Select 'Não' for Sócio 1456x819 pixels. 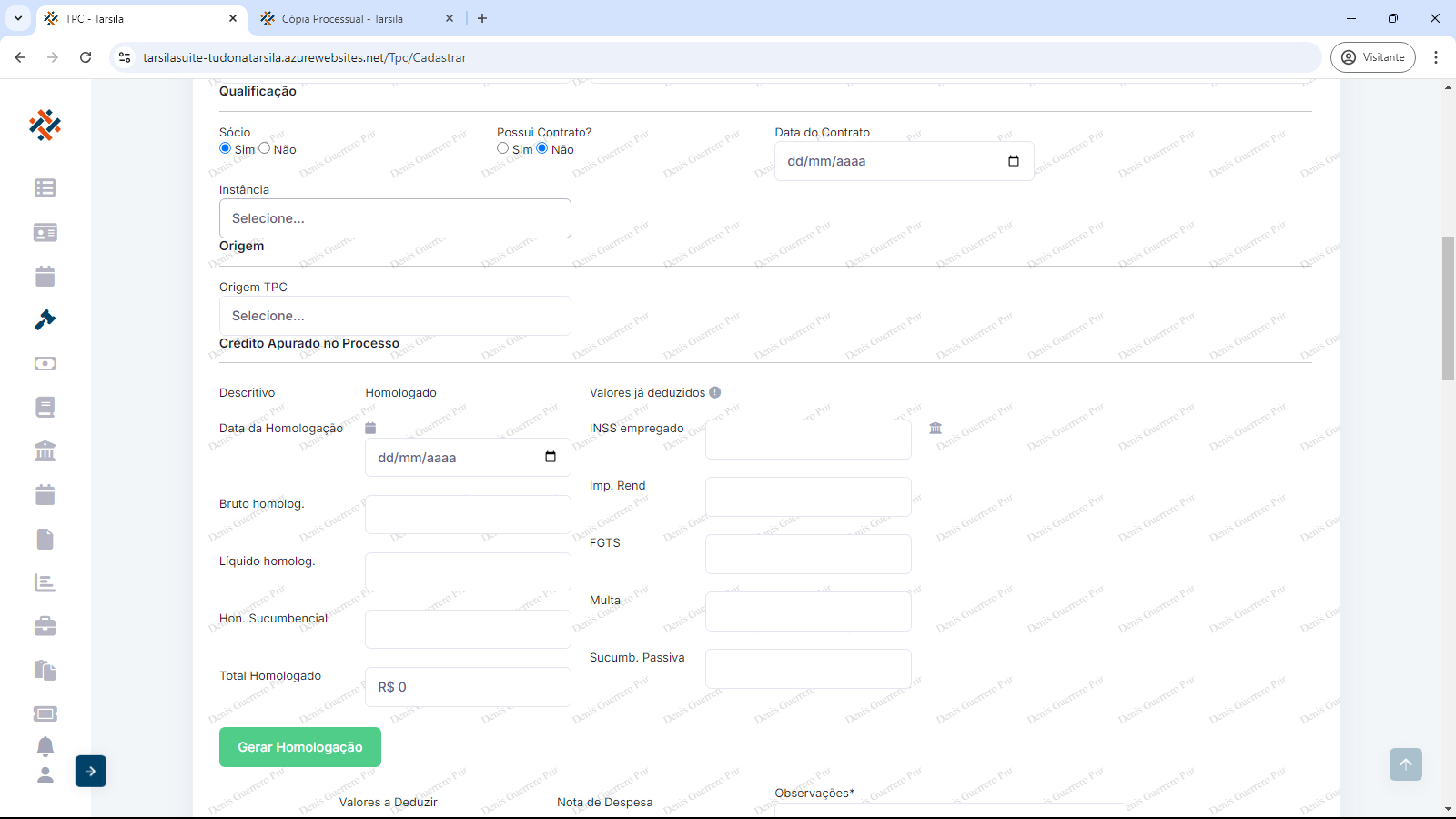265,148
